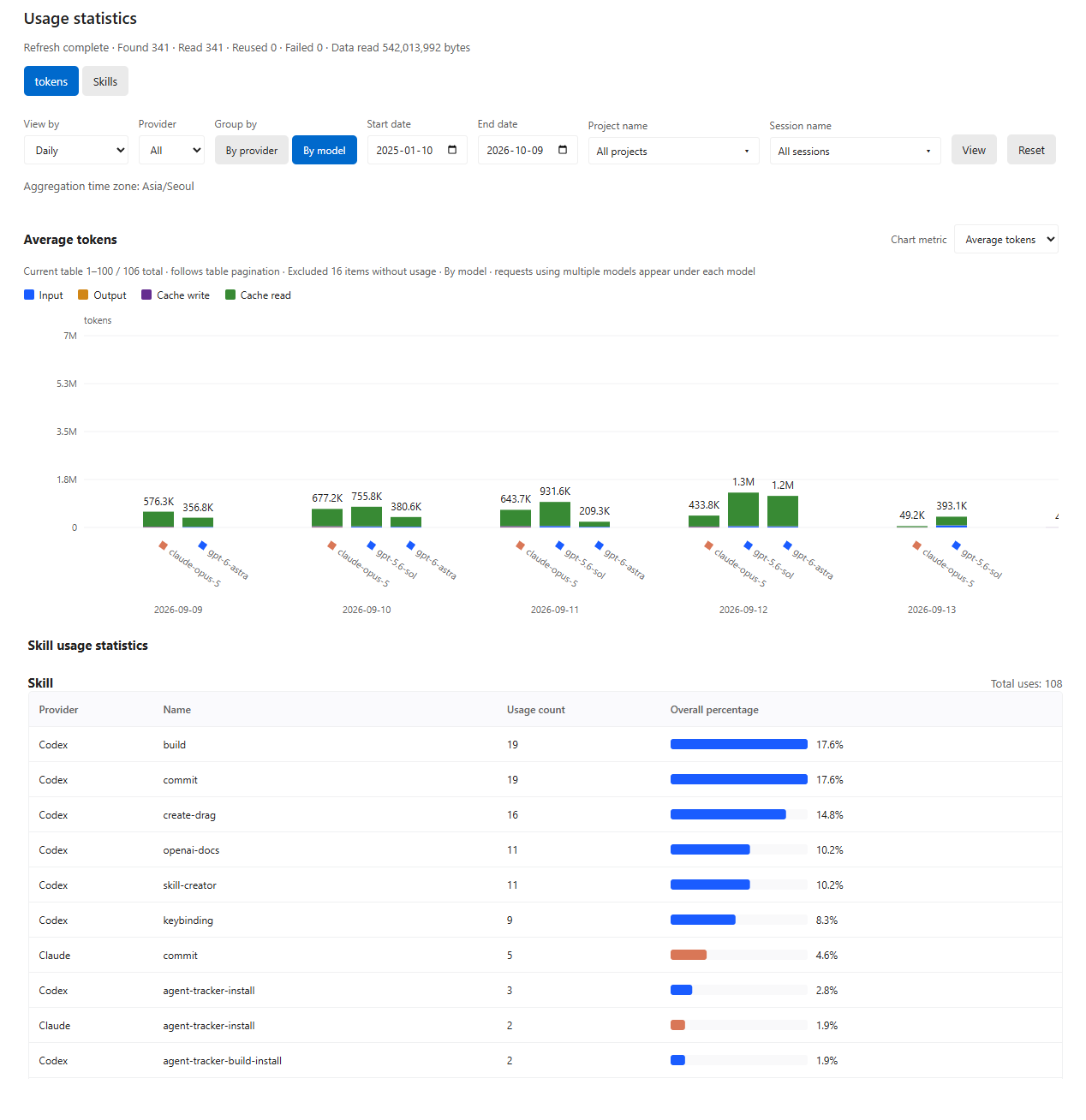The width and height of the screenshot is (1086, 1120).
Task: Select Group by provider
Action: 252,150
